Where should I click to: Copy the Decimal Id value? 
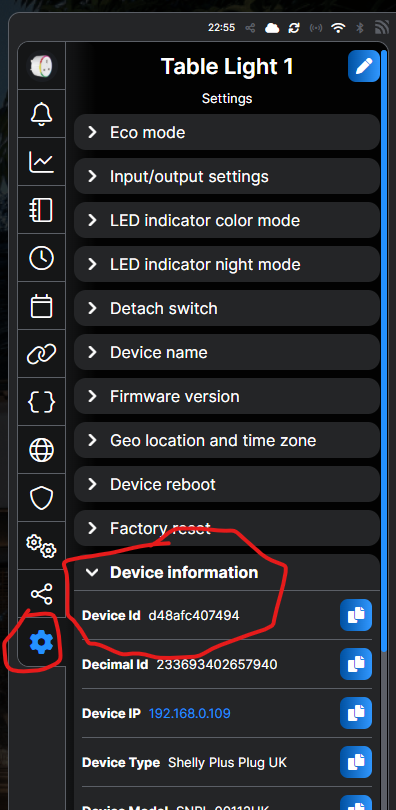pos(356,664)
